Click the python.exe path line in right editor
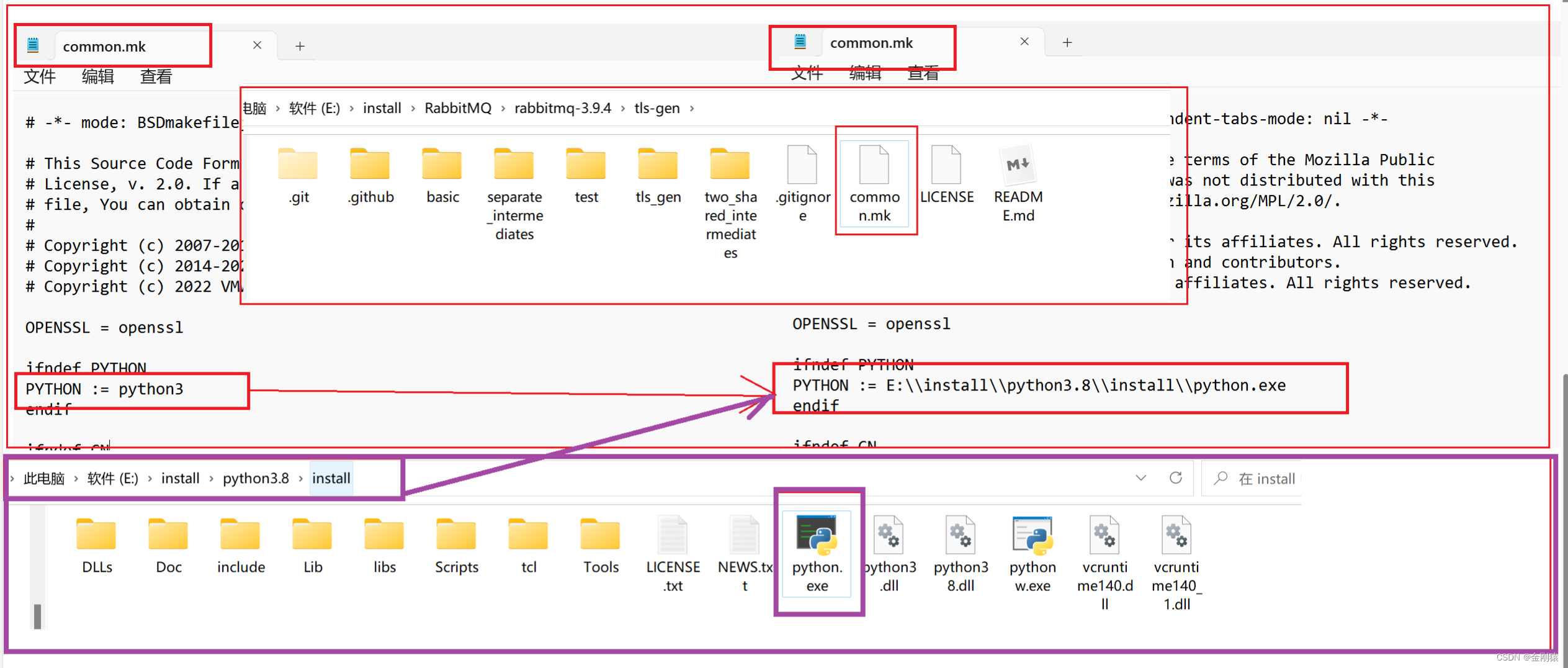The image size is (1568, 668). [1039, 386]
